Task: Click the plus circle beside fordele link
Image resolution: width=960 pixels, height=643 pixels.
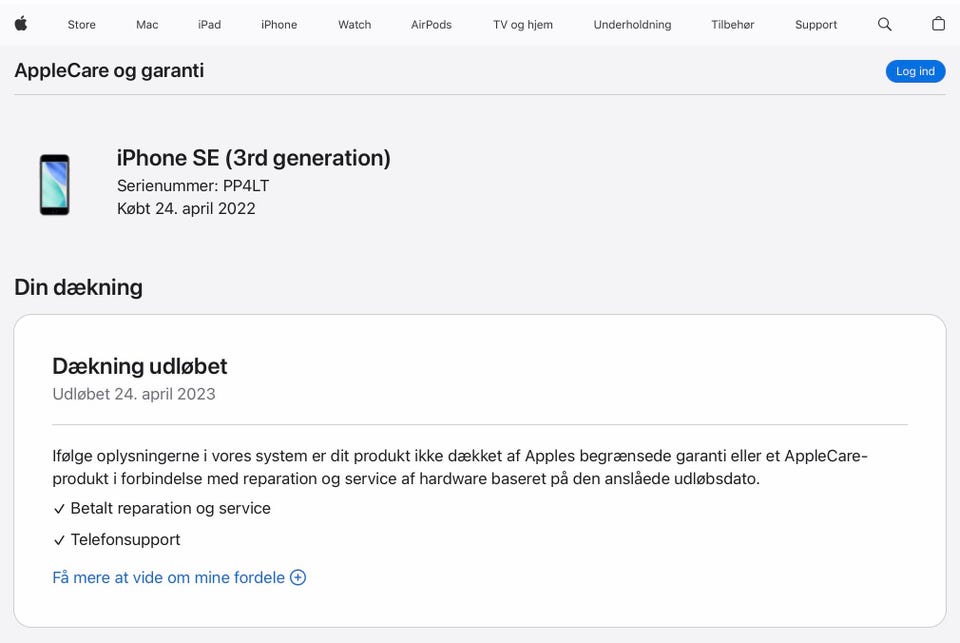Action: (x=298, y=577)
